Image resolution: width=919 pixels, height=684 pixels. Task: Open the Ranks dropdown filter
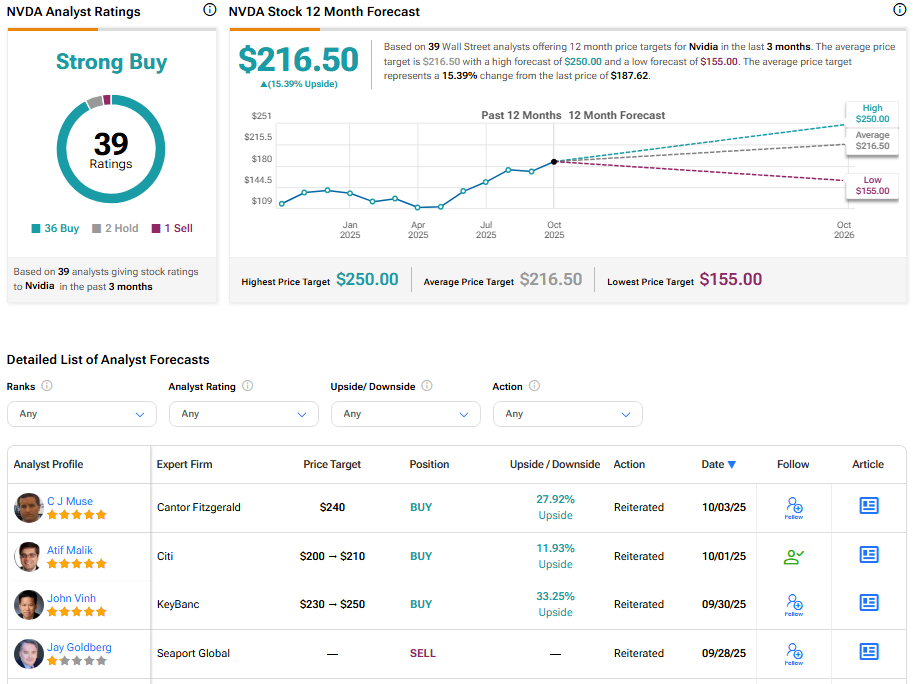(x=81, y=414)
